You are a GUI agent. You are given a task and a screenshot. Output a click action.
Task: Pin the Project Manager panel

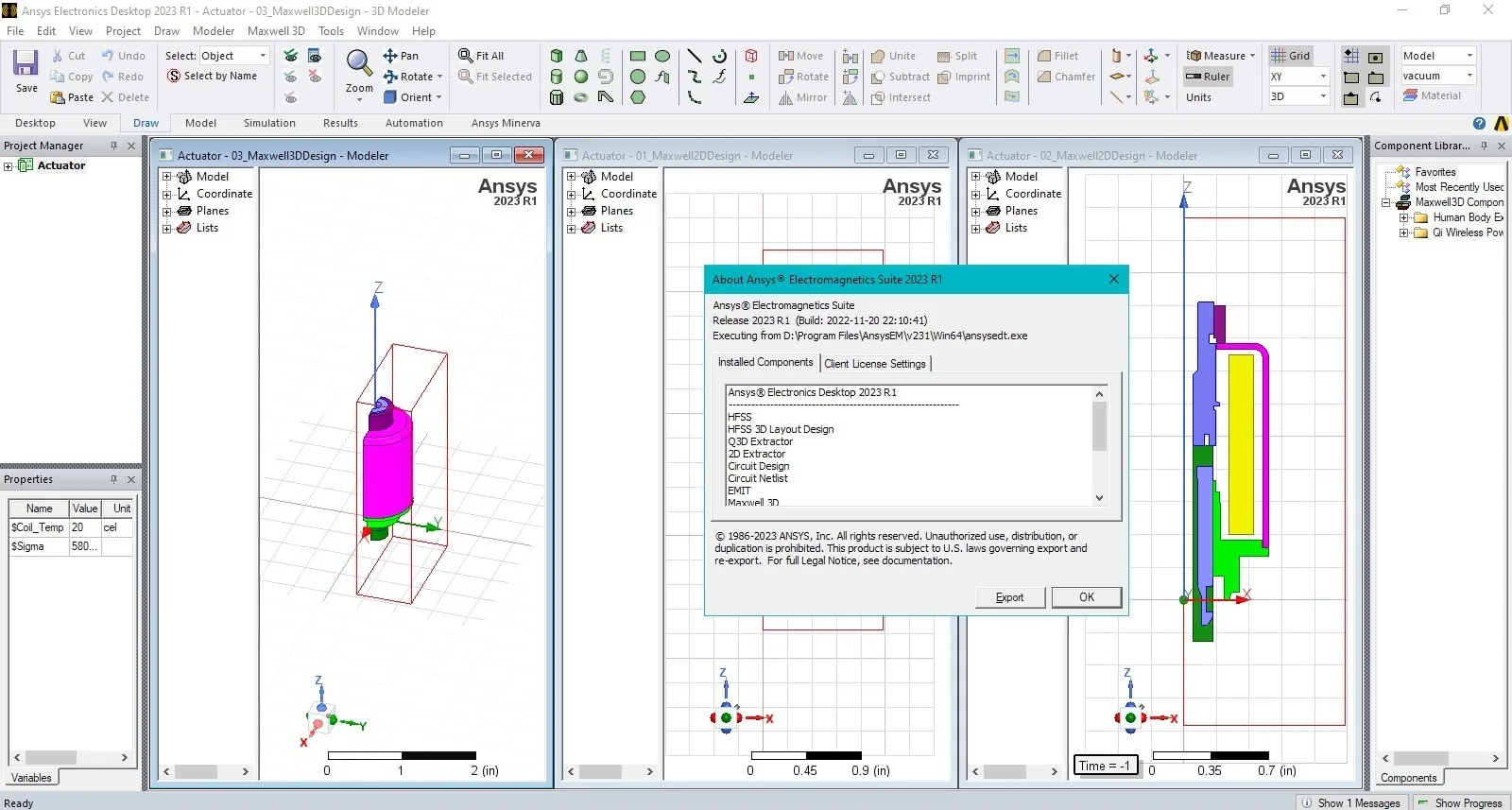(113, 146)
